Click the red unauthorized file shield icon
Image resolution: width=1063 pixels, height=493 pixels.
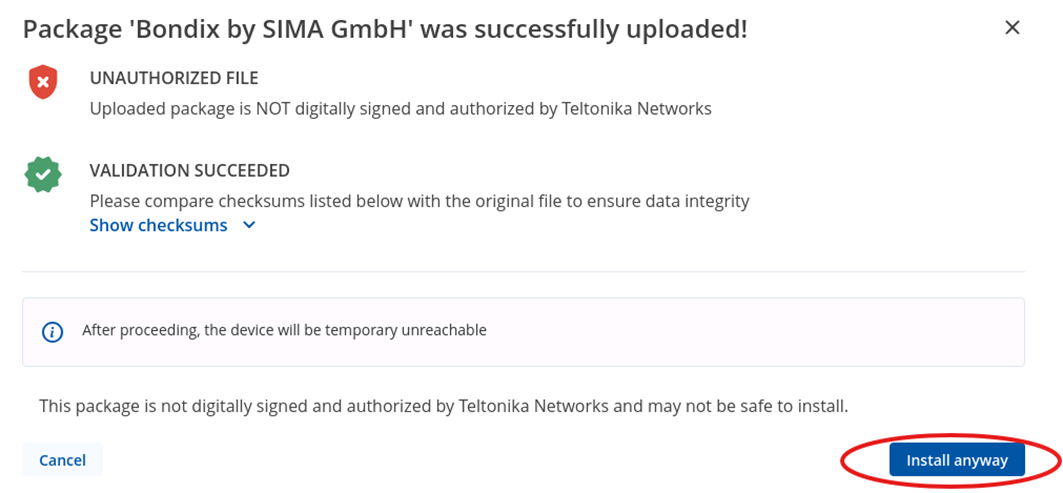43,83
